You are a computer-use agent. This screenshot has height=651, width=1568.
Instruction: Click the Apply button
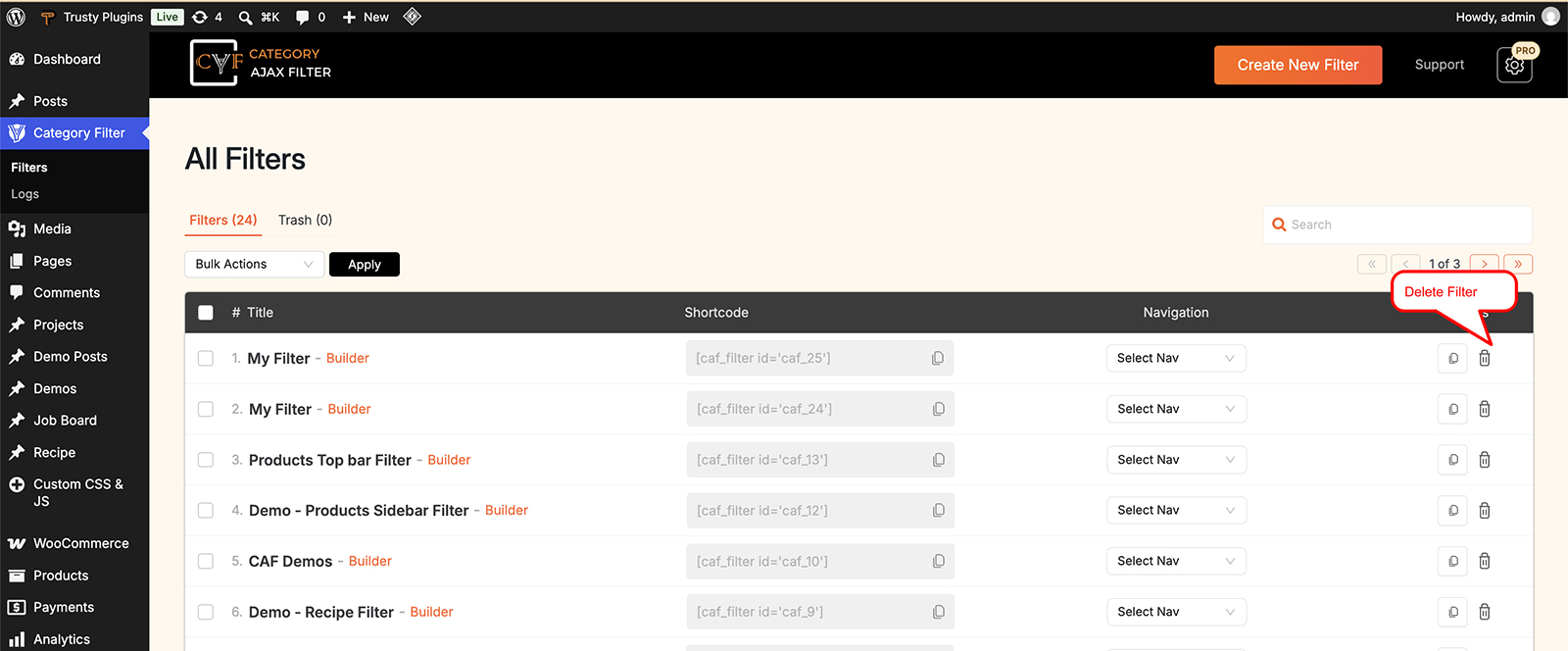tap(365, 264)
